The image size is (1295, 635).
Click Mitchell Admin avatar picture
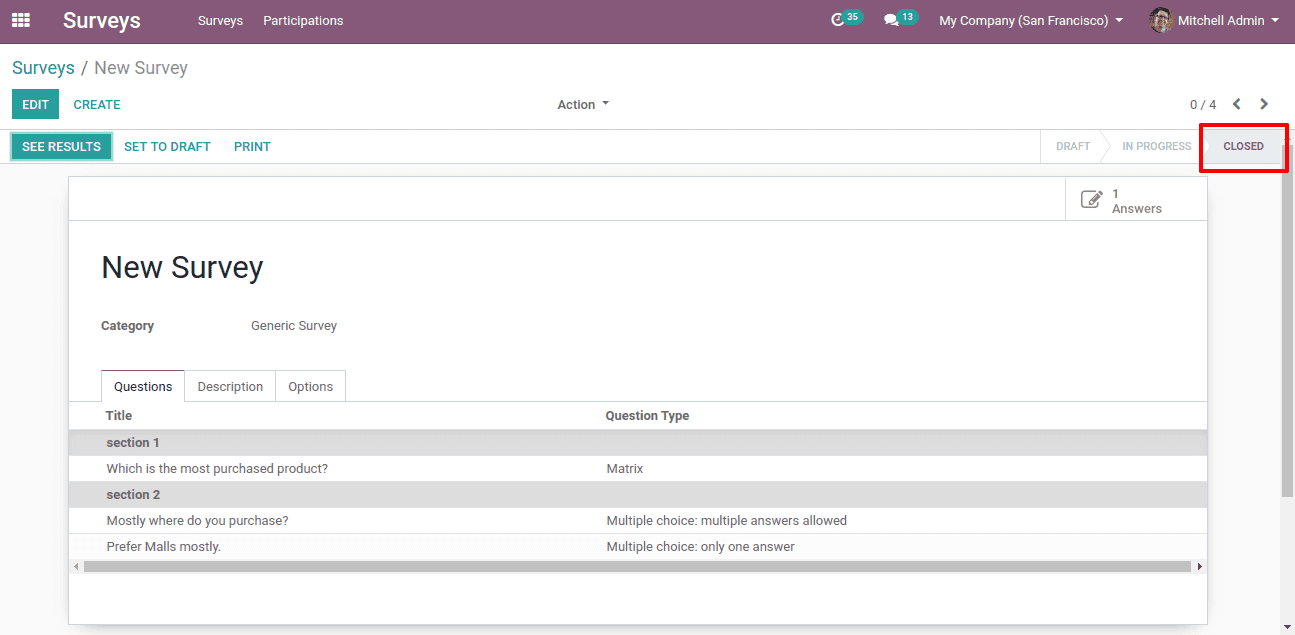(x=1161, y=20)
